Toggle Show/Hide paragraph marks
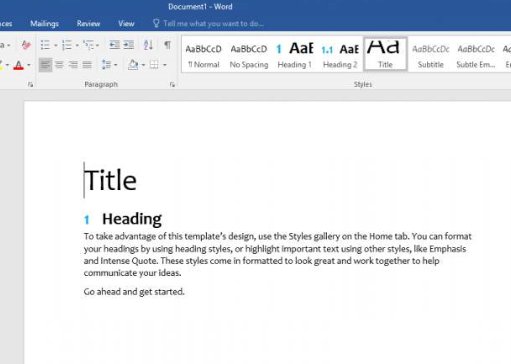511x364 pixels. (167, 45)
